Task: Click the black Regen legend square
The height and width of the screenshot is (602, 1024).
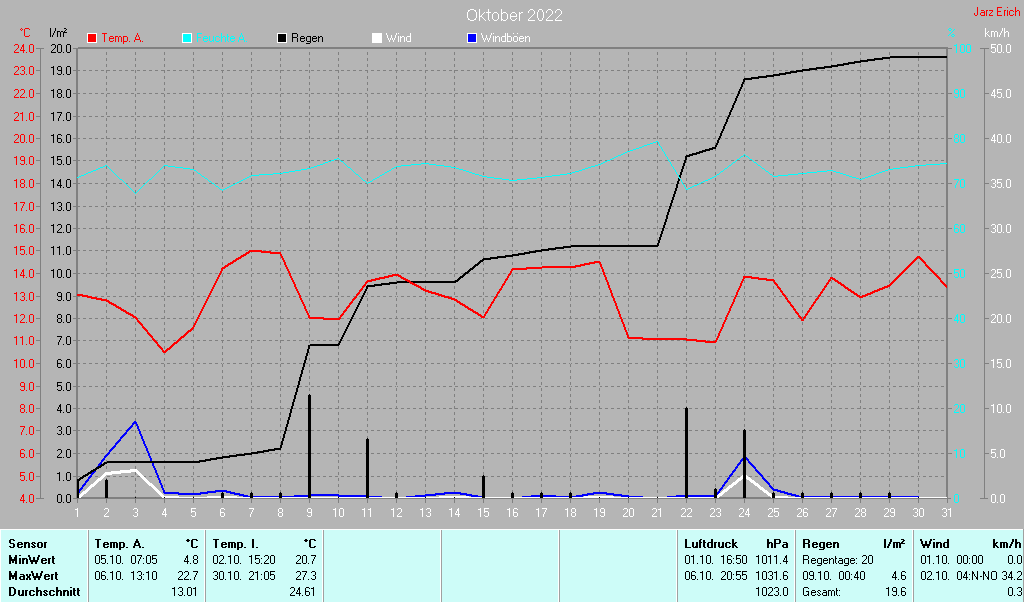Action: 282,38
